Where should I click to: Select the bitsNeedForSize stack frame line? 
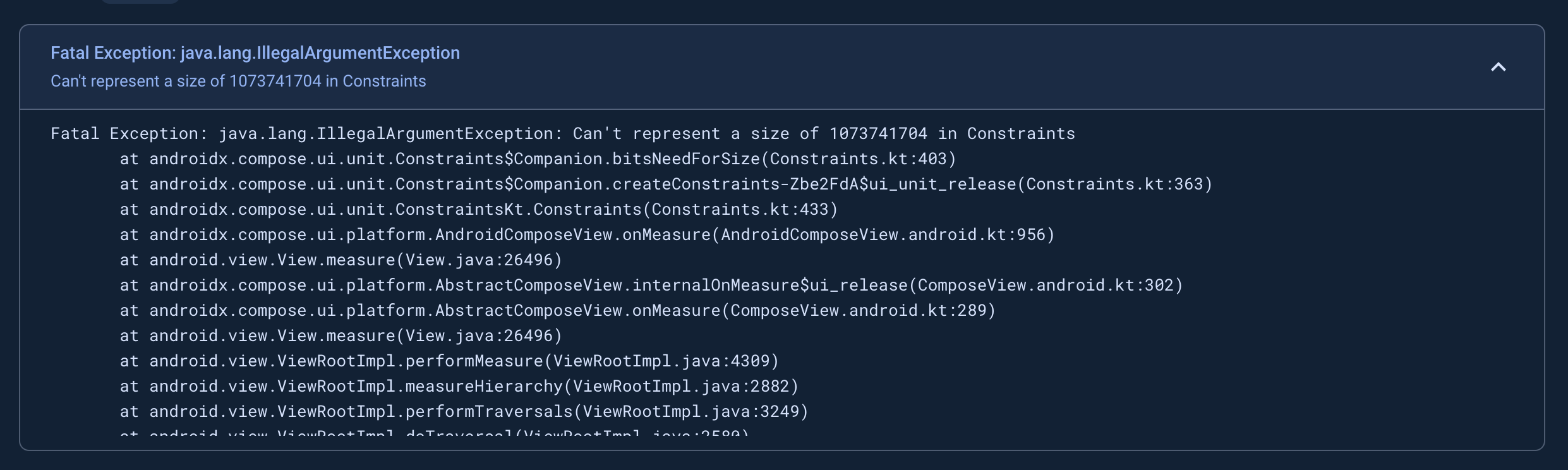pyautogui.click(x=537, y=159)
